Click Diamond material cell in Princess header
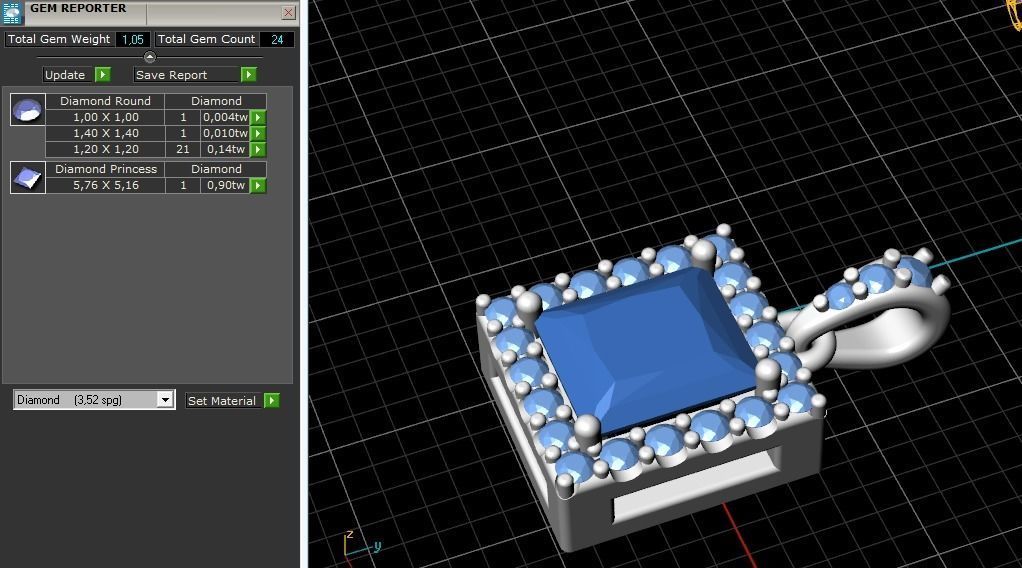The width and height of the screenshot is (1022, 568). coord(216,169)
